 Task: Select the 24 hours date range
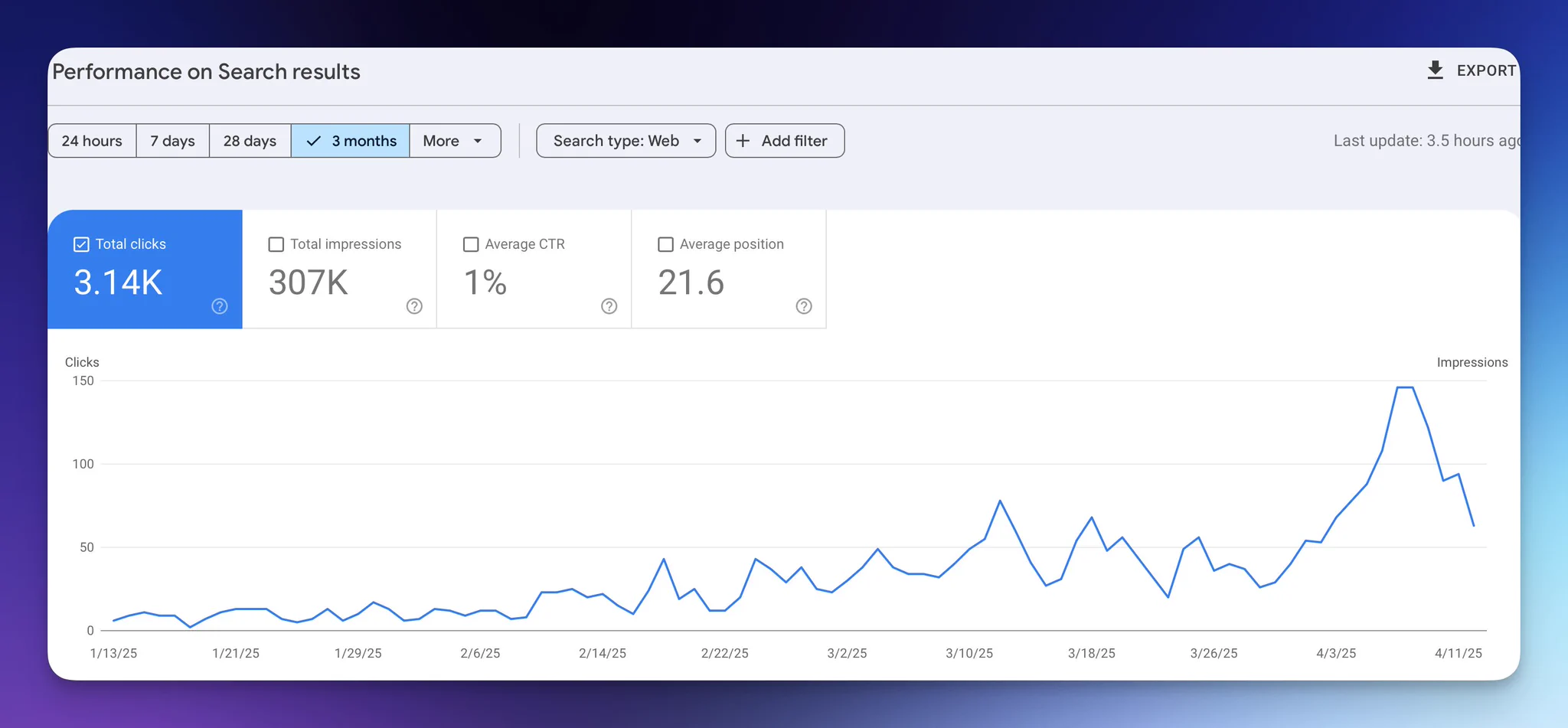click(x=92, y=141)
